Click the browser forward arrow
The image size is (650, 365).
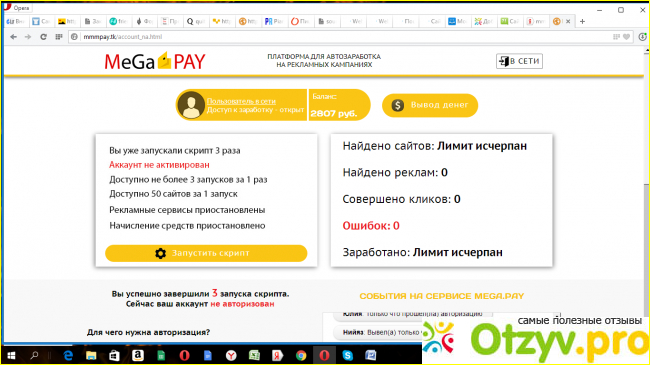point(28,37)
